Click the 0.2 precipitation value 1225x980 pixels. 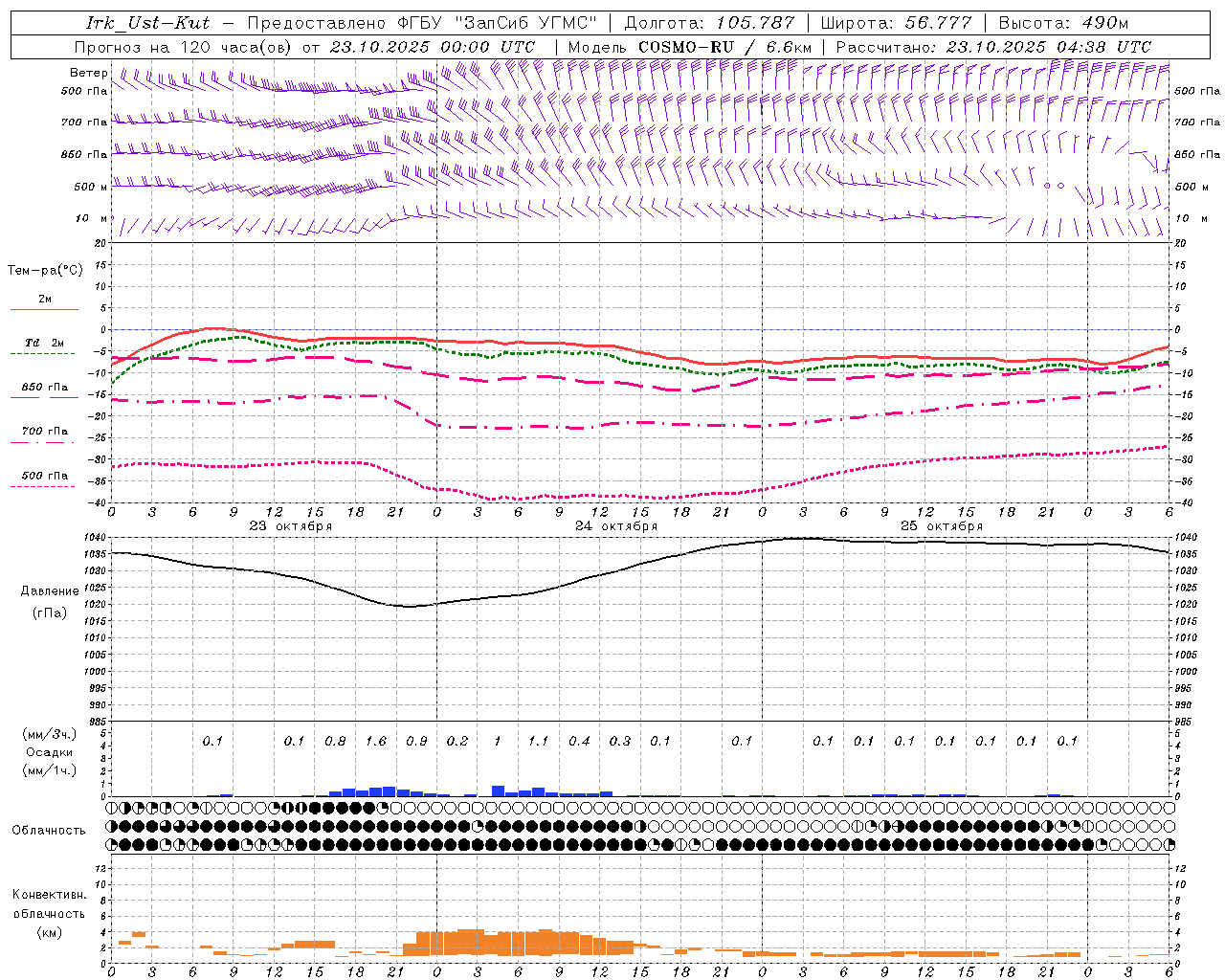click(457, 741)
